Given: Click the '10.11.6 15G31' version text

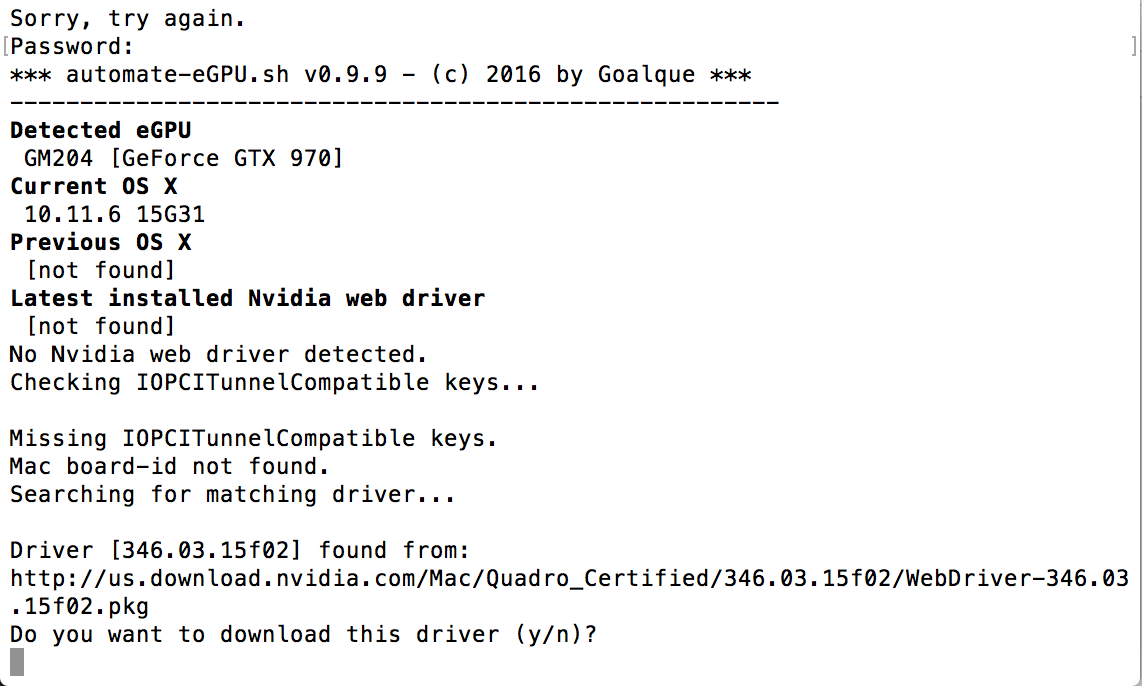Looking at the screenshot, I should [x=114, y=214].
